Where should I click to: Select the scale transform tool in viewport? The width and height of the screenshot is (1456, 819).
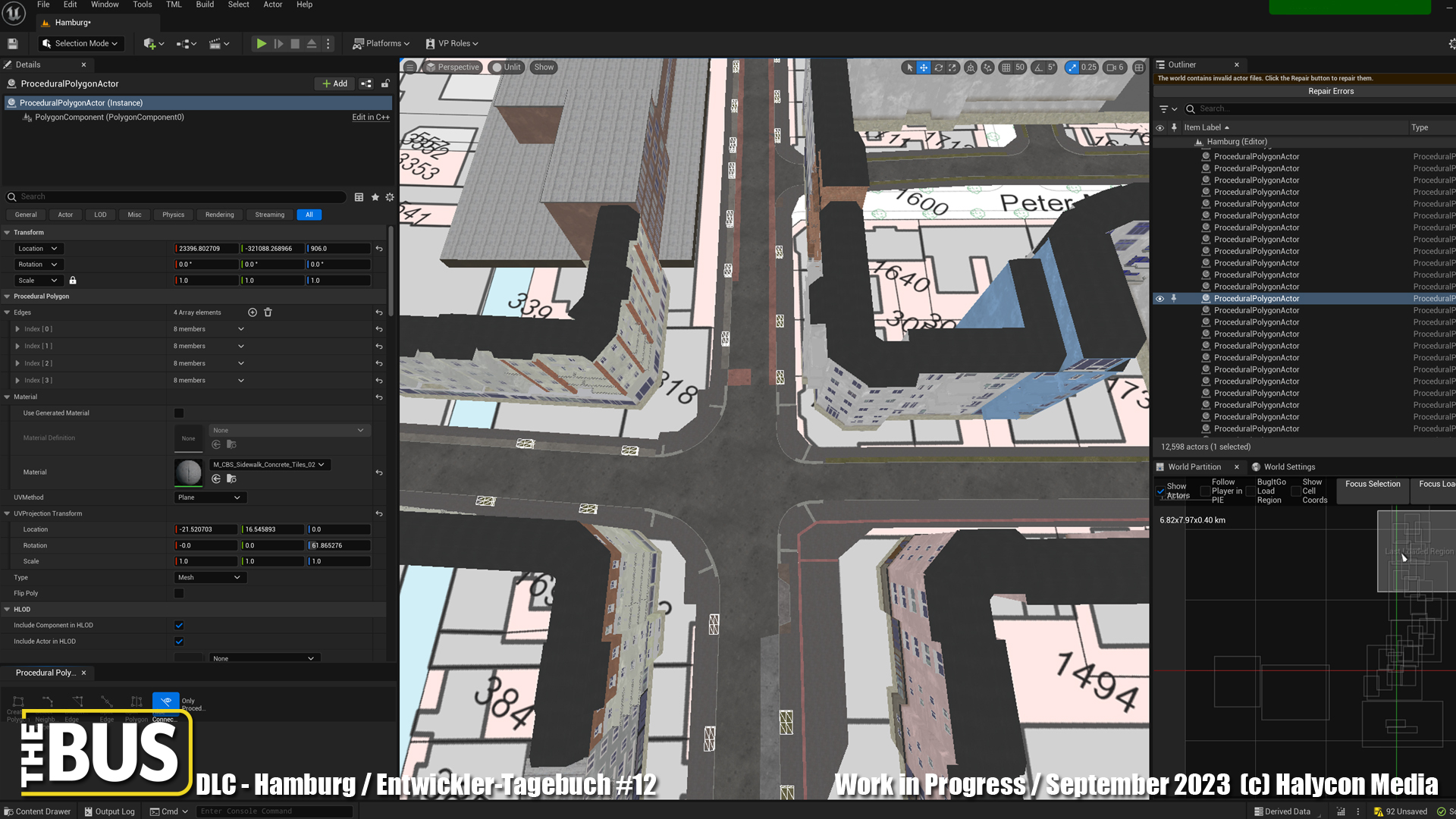(x=952, y=67)
